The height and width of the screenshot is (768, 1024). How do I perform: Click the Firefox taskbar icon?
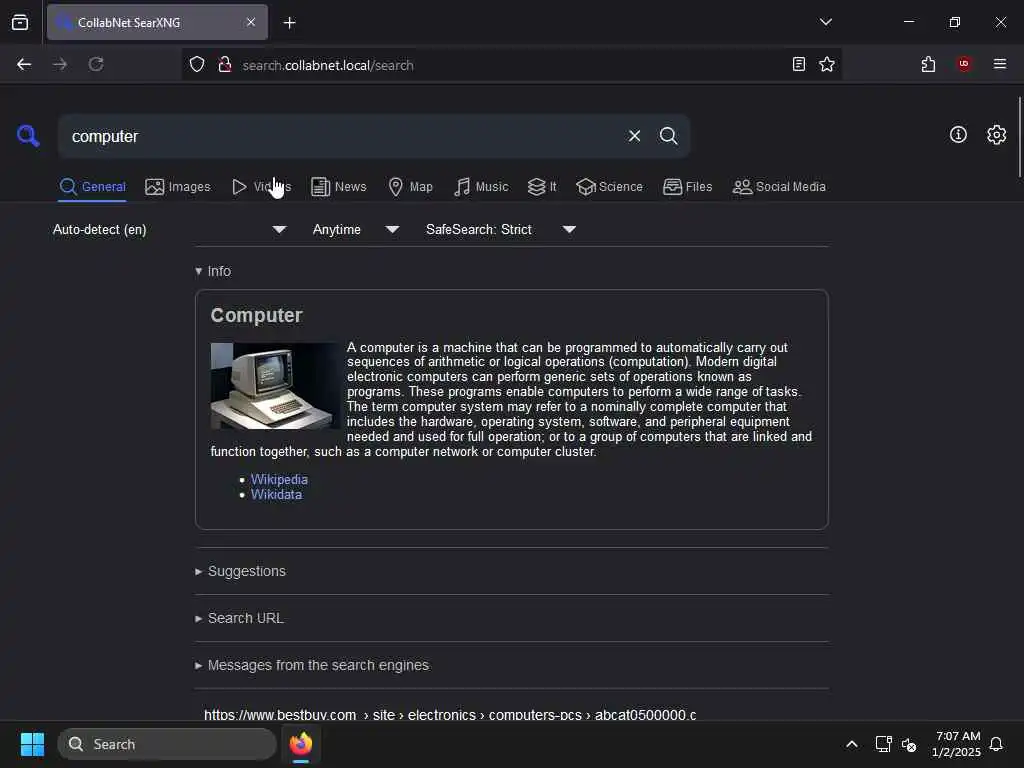(x=301, y=744)
